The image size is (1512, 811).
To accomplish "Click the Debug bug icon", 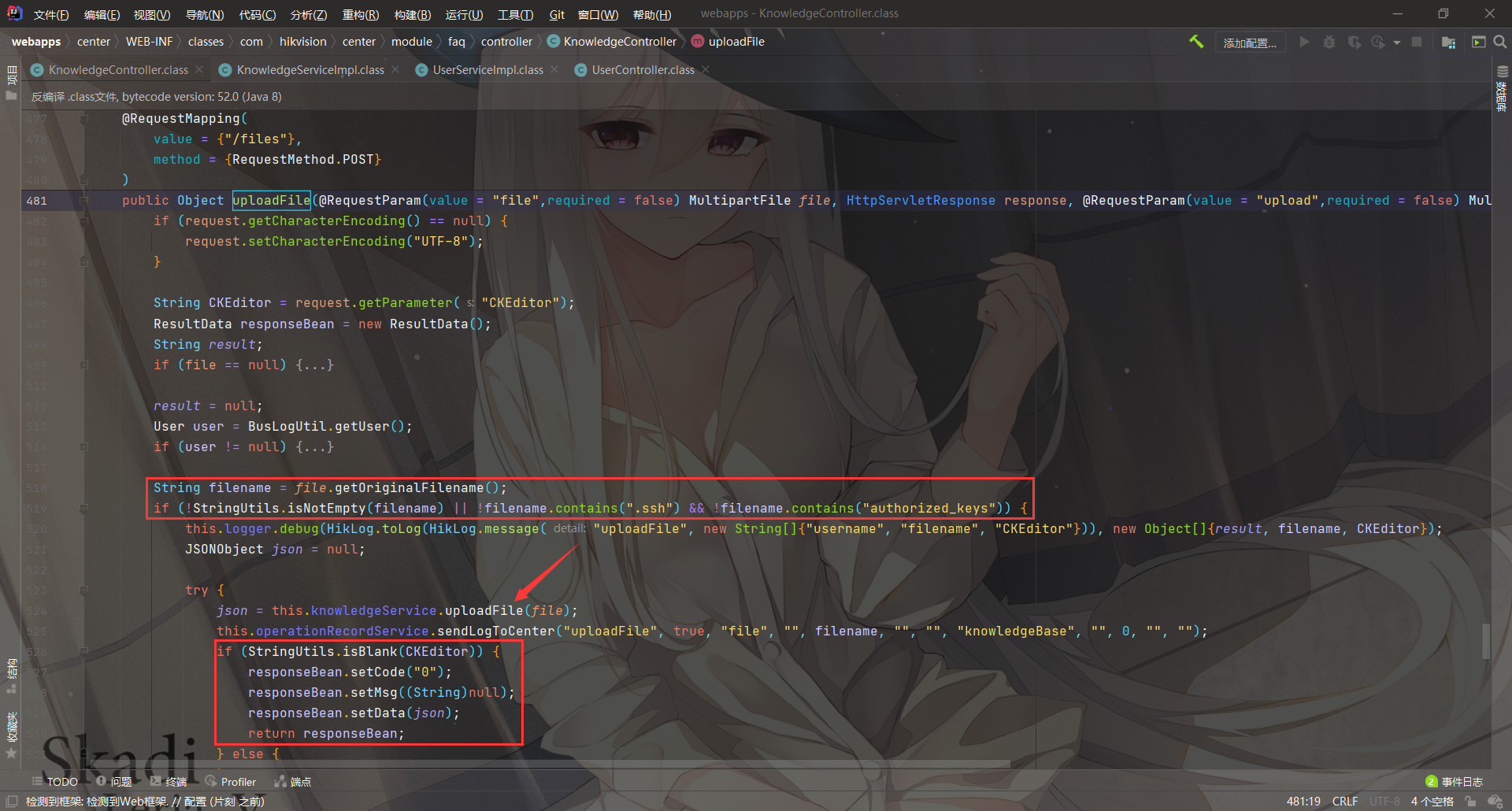I will tap(1329, 42).
